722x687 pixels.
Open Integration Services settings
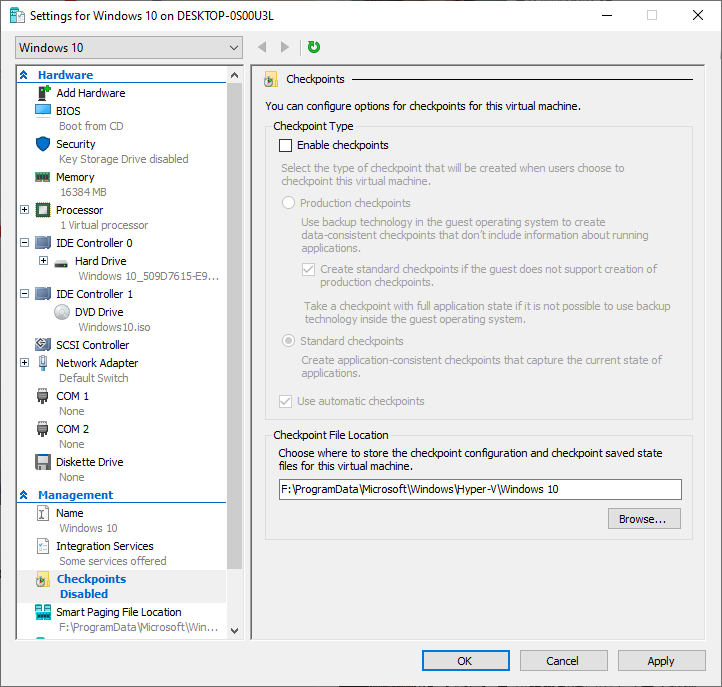pos(105,546)
